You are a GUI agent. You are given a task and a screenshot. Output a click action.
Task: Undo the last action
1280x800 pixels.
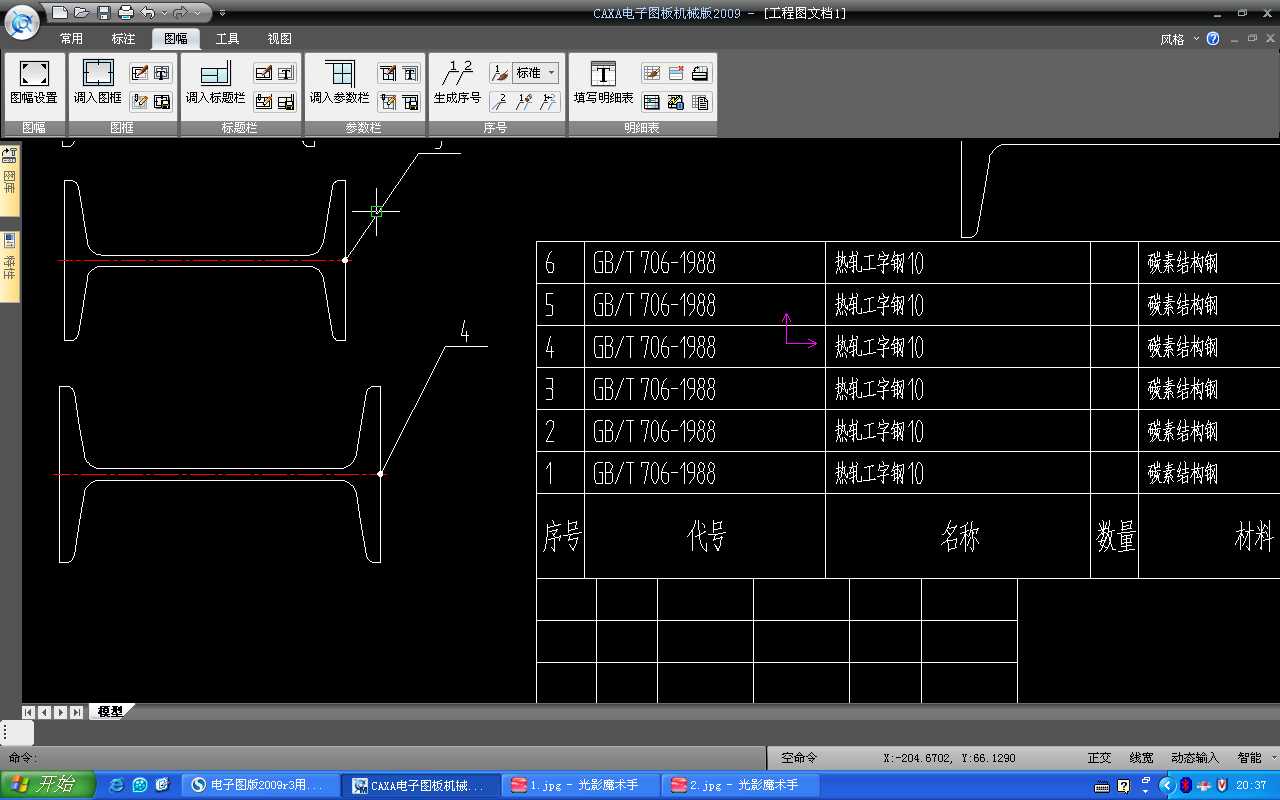148,13
